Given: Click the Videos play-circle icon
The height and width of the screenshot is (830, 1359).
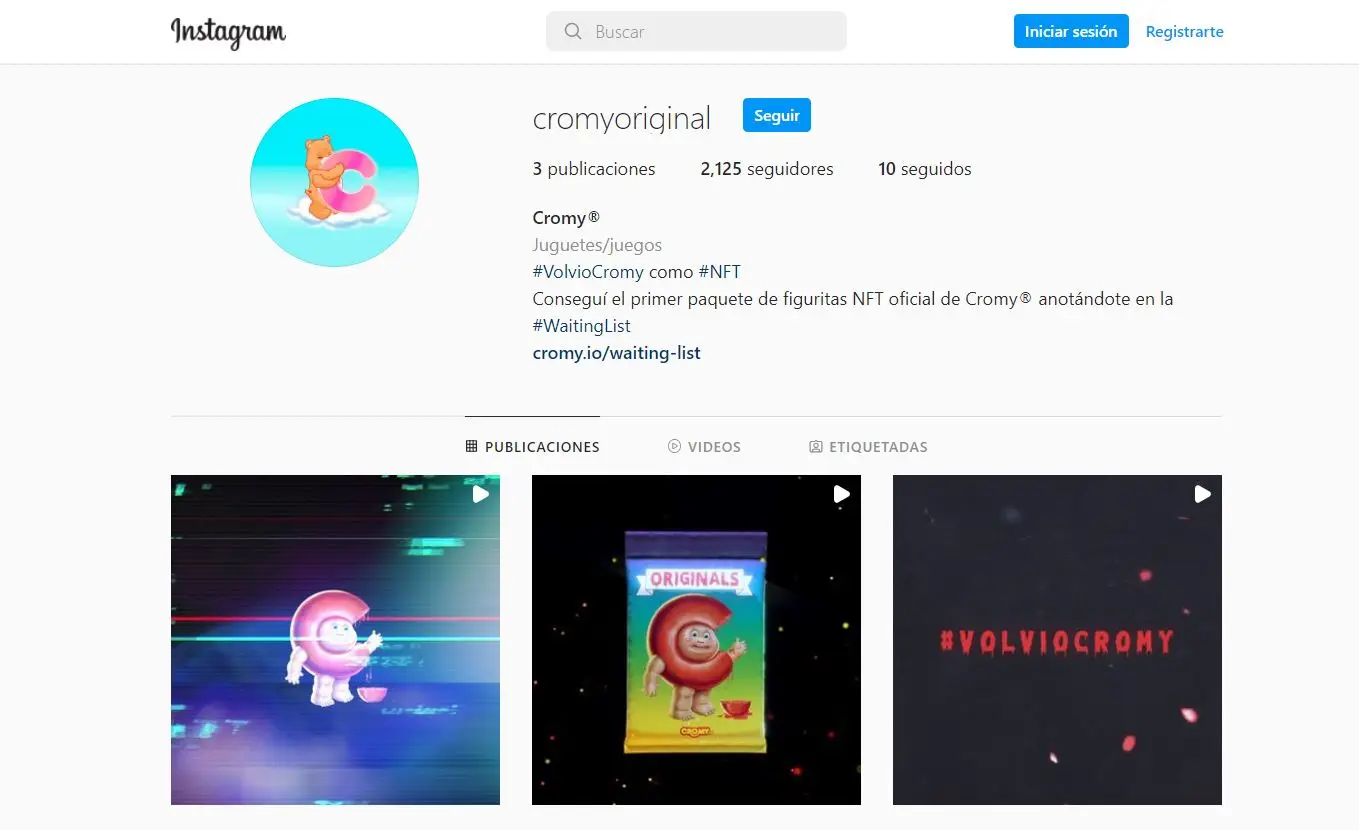Looking at the screenshot, I should 674,447.
